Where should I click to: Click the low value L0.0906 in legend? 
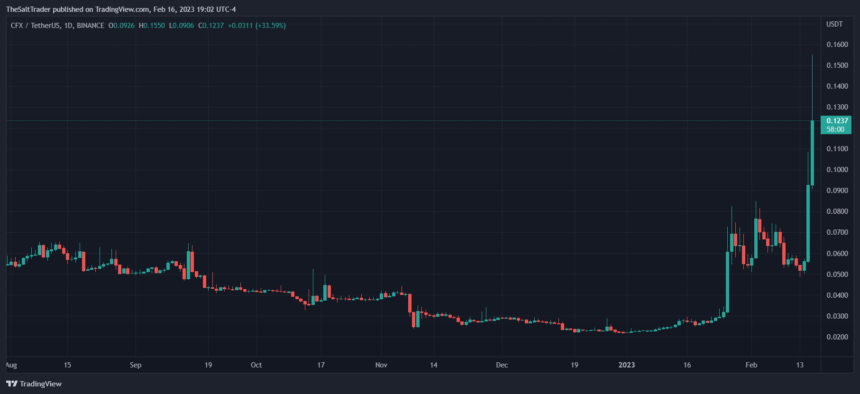tap(182, 26)
